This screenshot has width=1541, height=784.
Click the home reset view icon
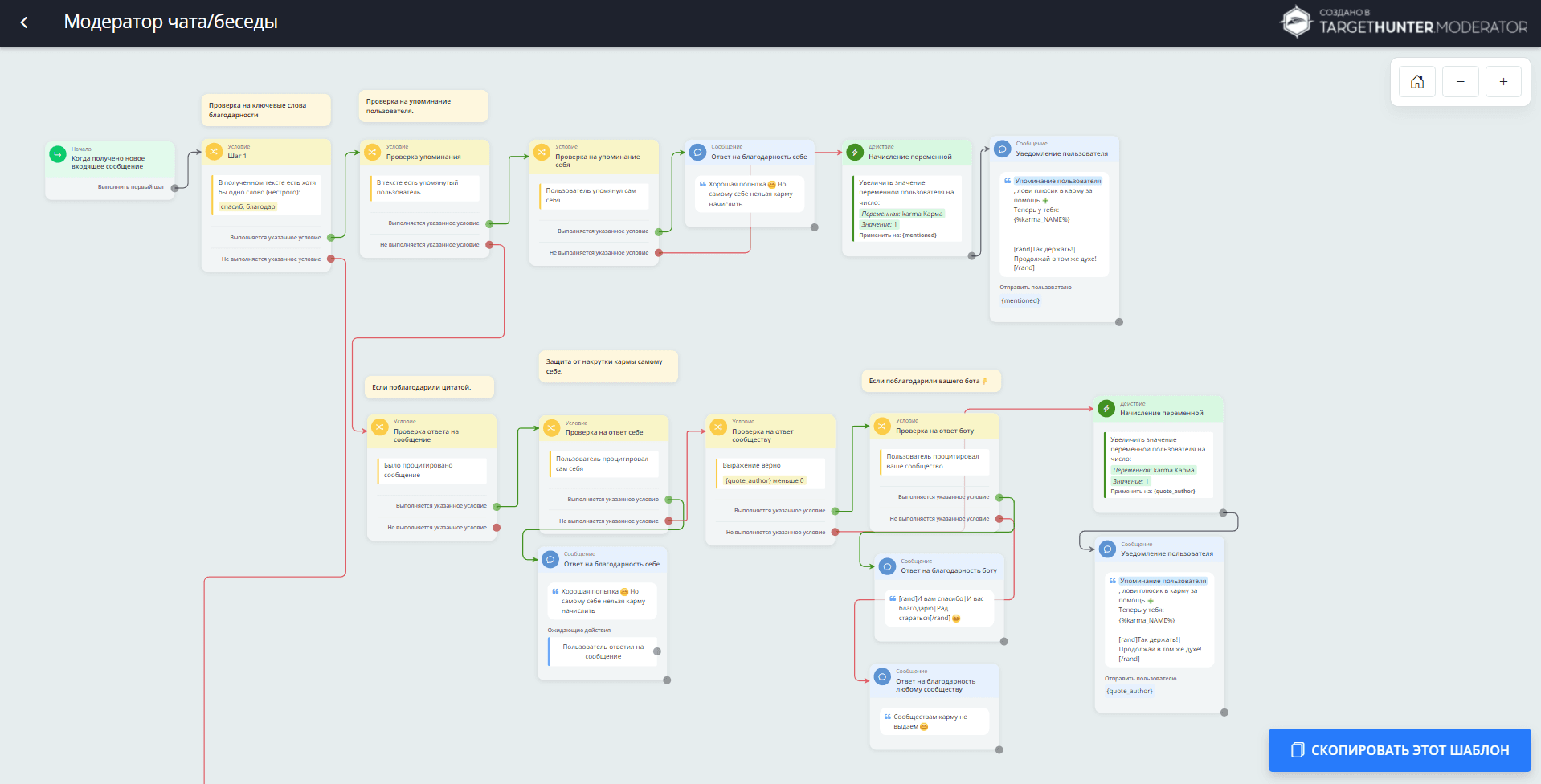[1417, 81]
